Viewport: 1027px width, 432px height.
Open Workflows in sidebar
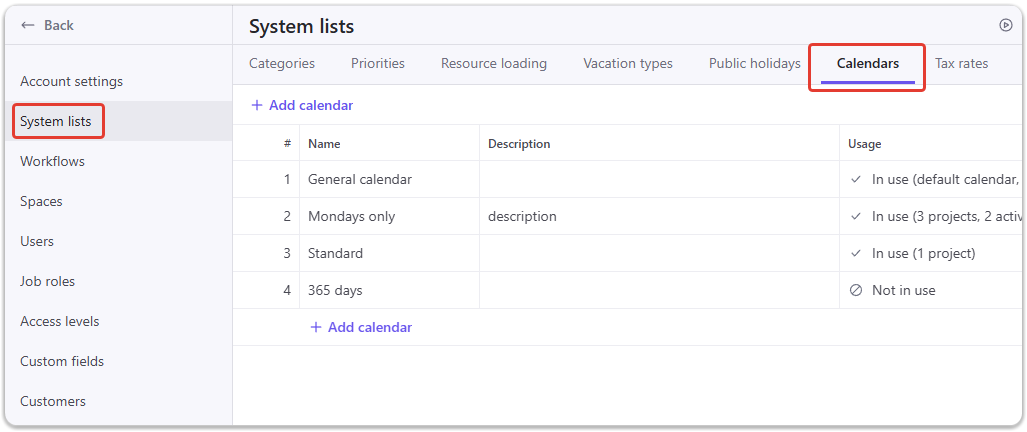pos(52,161)
